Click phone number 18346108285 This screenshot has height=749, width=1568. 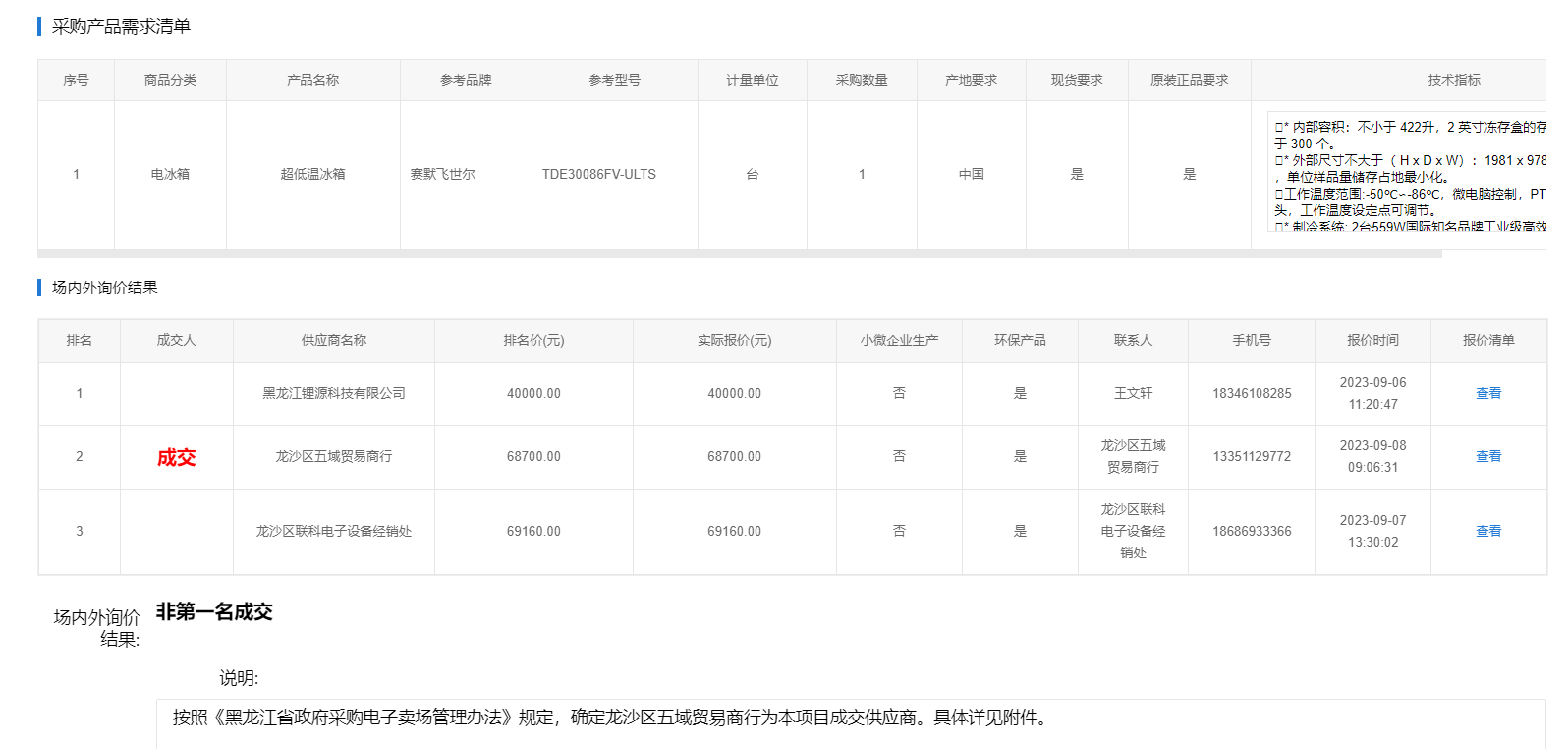click(x=1251, y=393)
